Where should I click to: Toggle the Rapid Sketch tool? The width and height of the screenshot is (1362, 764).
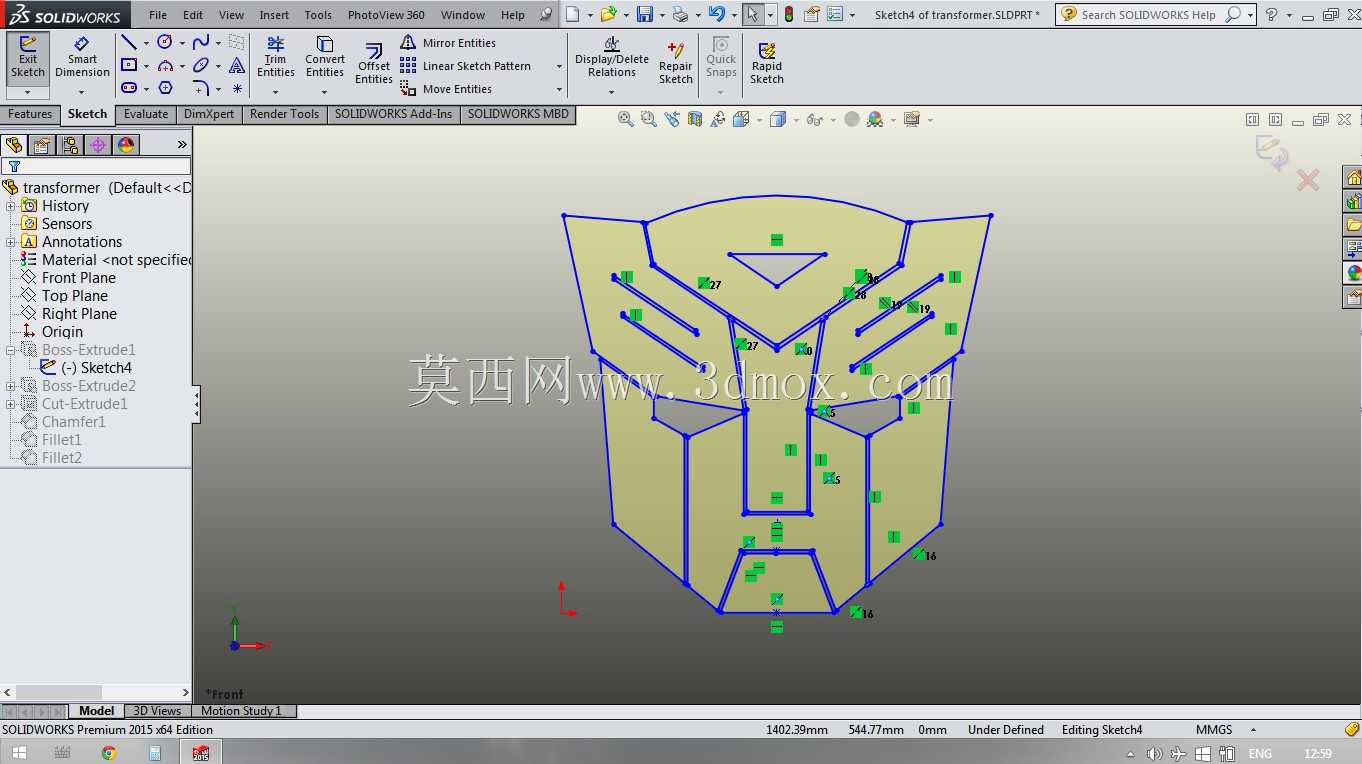click(767, 63)
